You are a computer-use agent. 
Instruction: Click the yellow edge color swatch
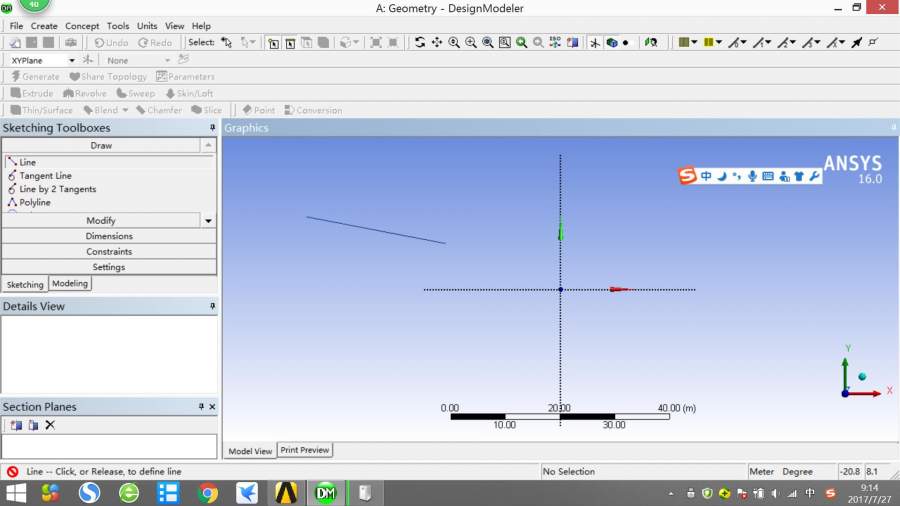(709, 42)
